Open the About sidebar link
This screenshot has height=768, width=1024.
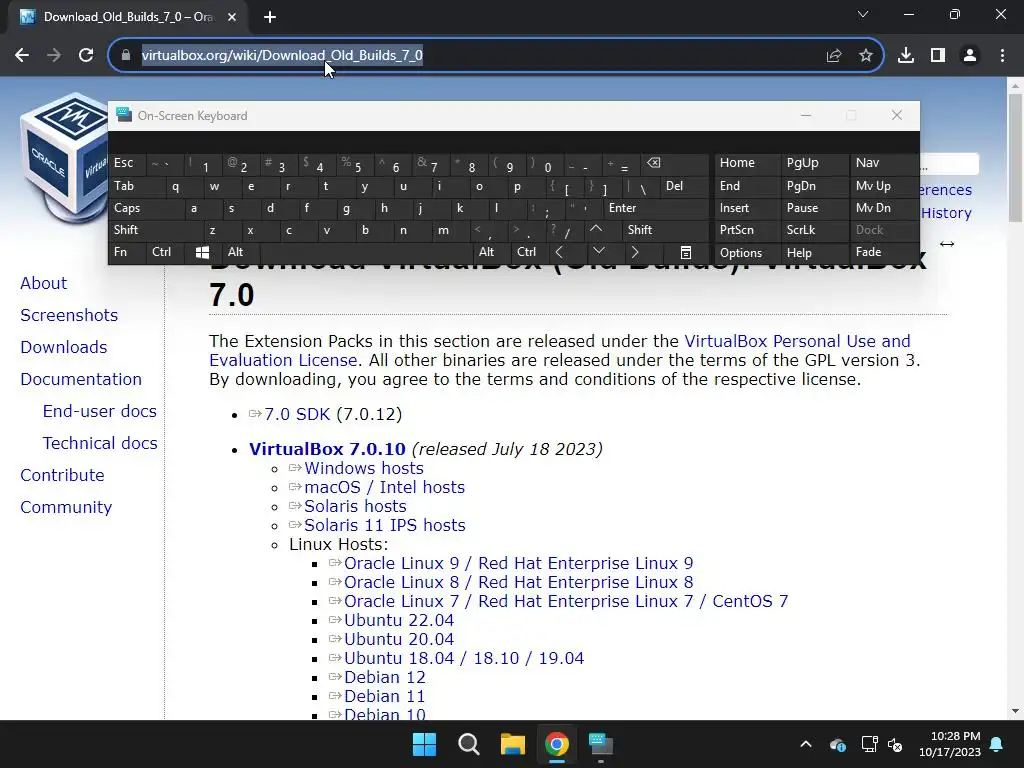[43, 283]
